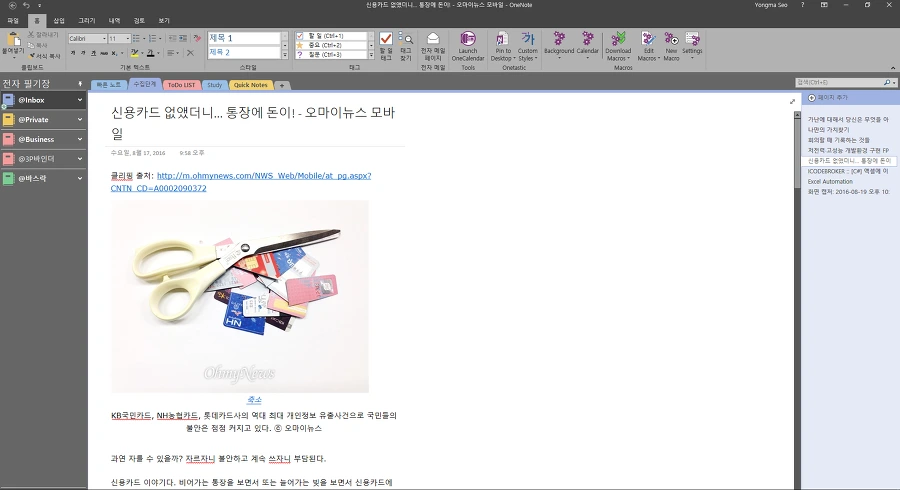Viewport: 900px width, 490px height.
Task: Decrease the indent level
Action: coord(173,38)
